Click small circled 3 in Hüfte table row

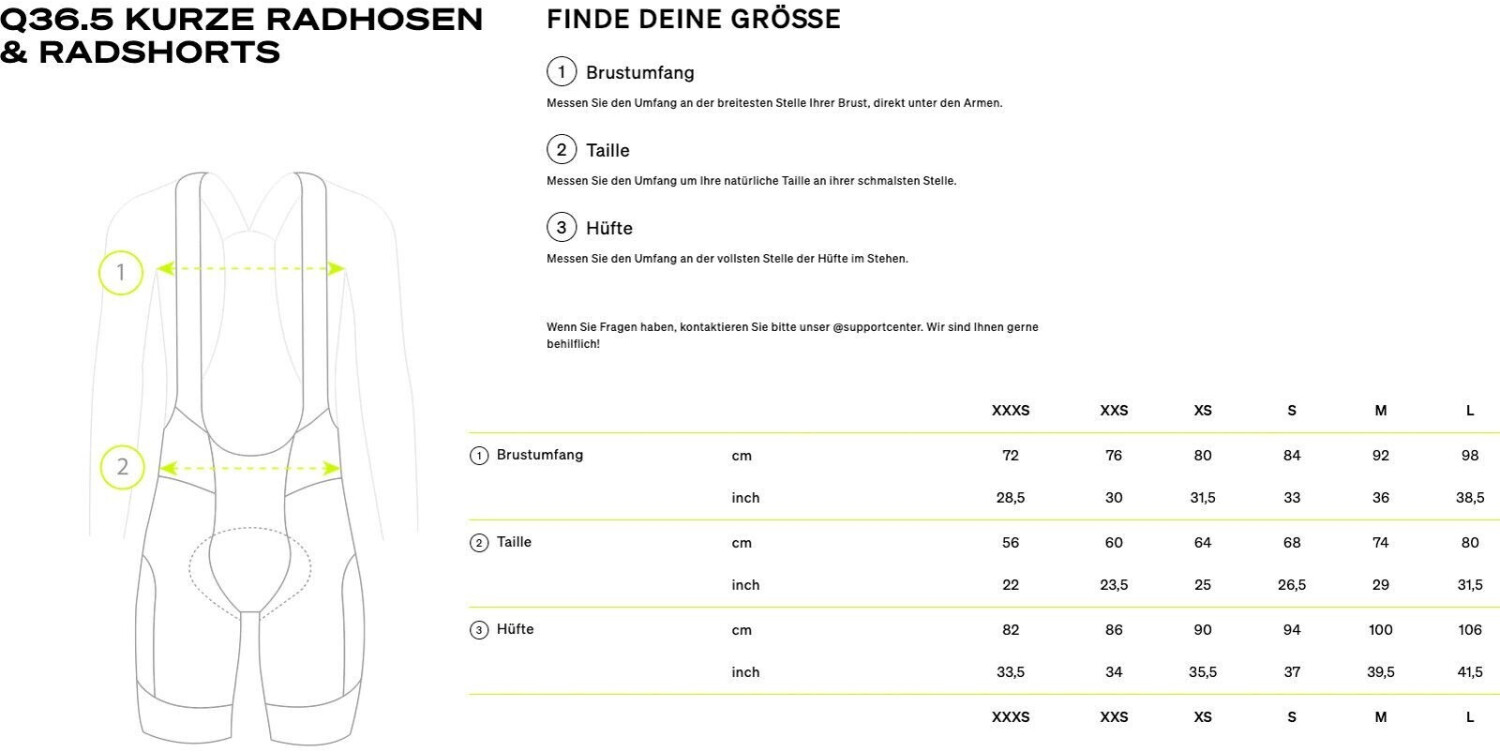(479, 630)
